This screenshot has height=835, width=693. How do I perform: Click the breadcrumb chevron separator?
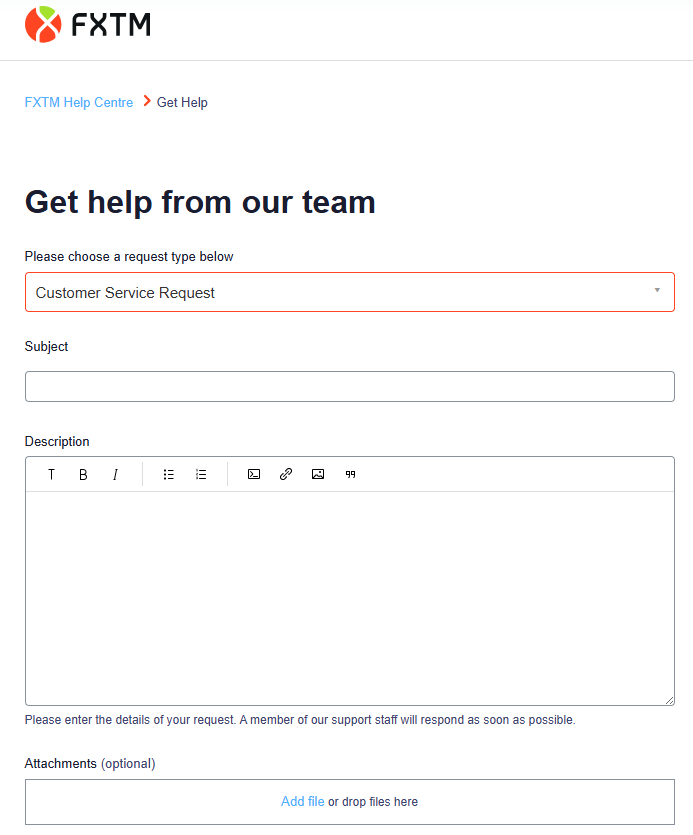coord(147,101)
